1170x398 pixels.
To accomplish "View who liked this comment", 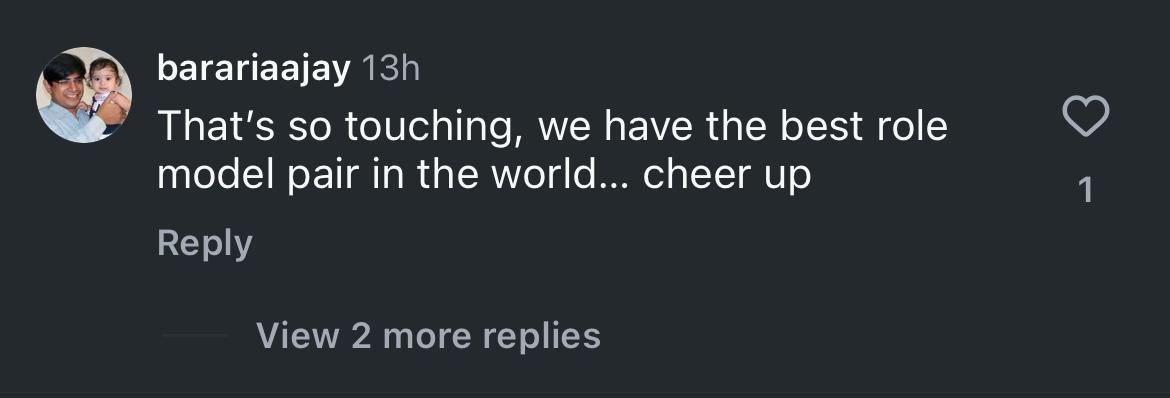I will pos(1086,190).
